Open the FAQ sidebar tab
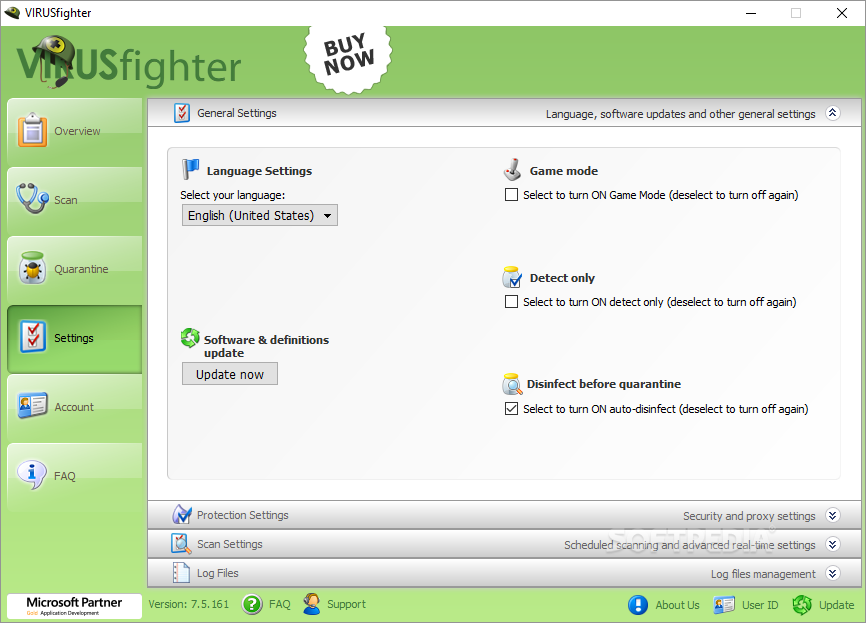Viewport: 866px width, 623px height. 75,476
